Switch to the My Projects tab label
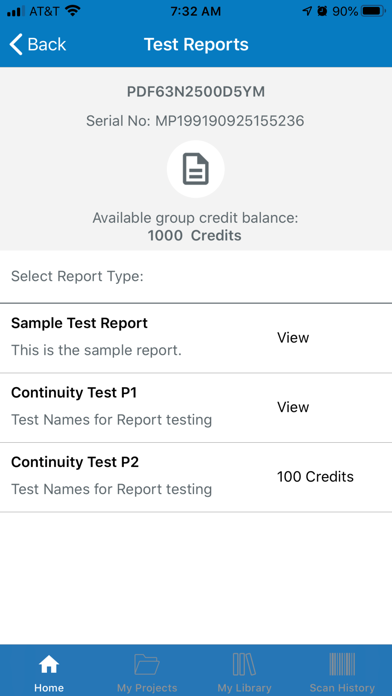Screen dimensions: 392x696 [147, 688]
